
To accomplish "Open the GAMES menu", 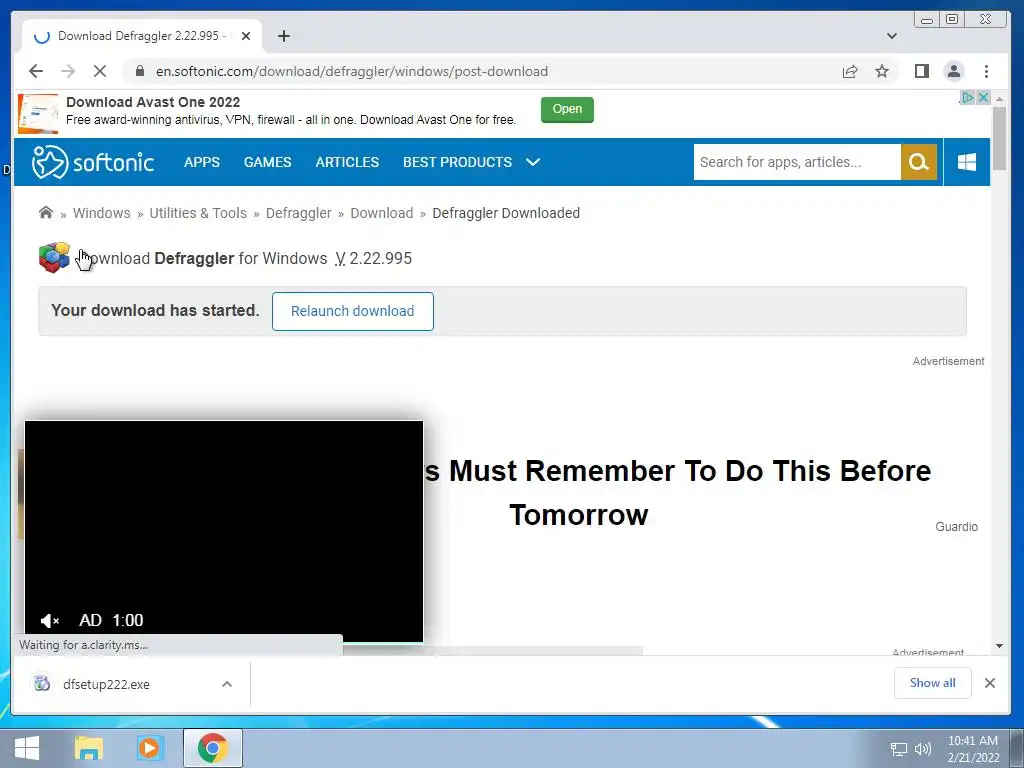I will tap(267, 162).
